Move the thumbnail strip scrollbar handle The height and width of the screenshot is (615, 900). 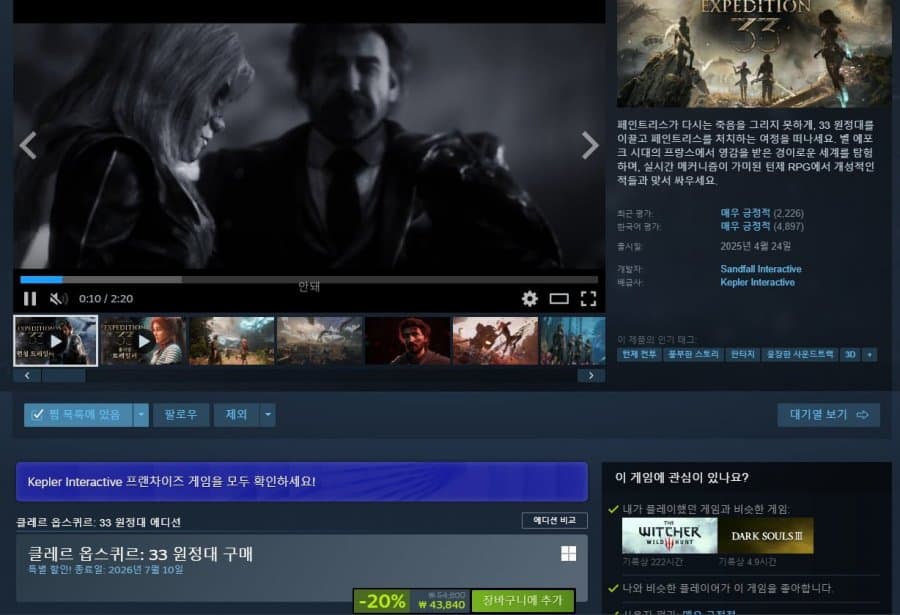[64, 376]
